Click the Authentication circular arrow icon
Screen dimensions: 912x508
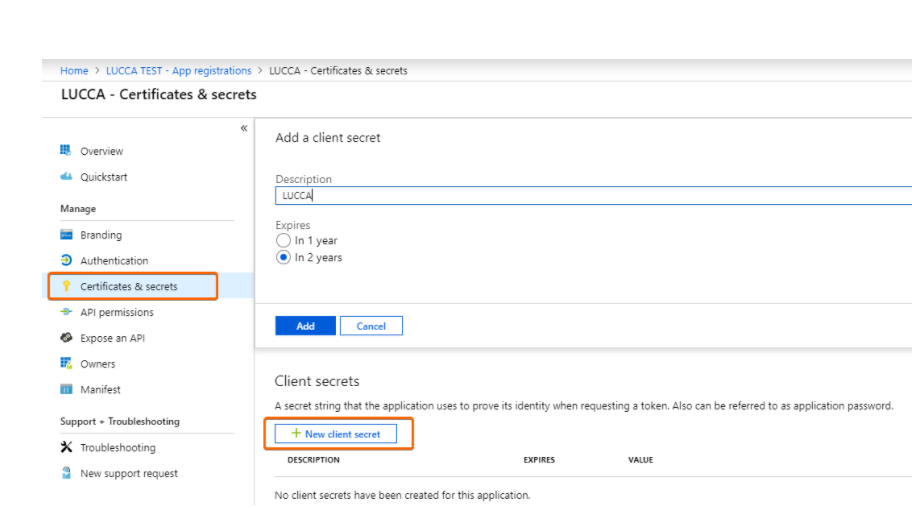pyautogui.click(x=66, y=260)
